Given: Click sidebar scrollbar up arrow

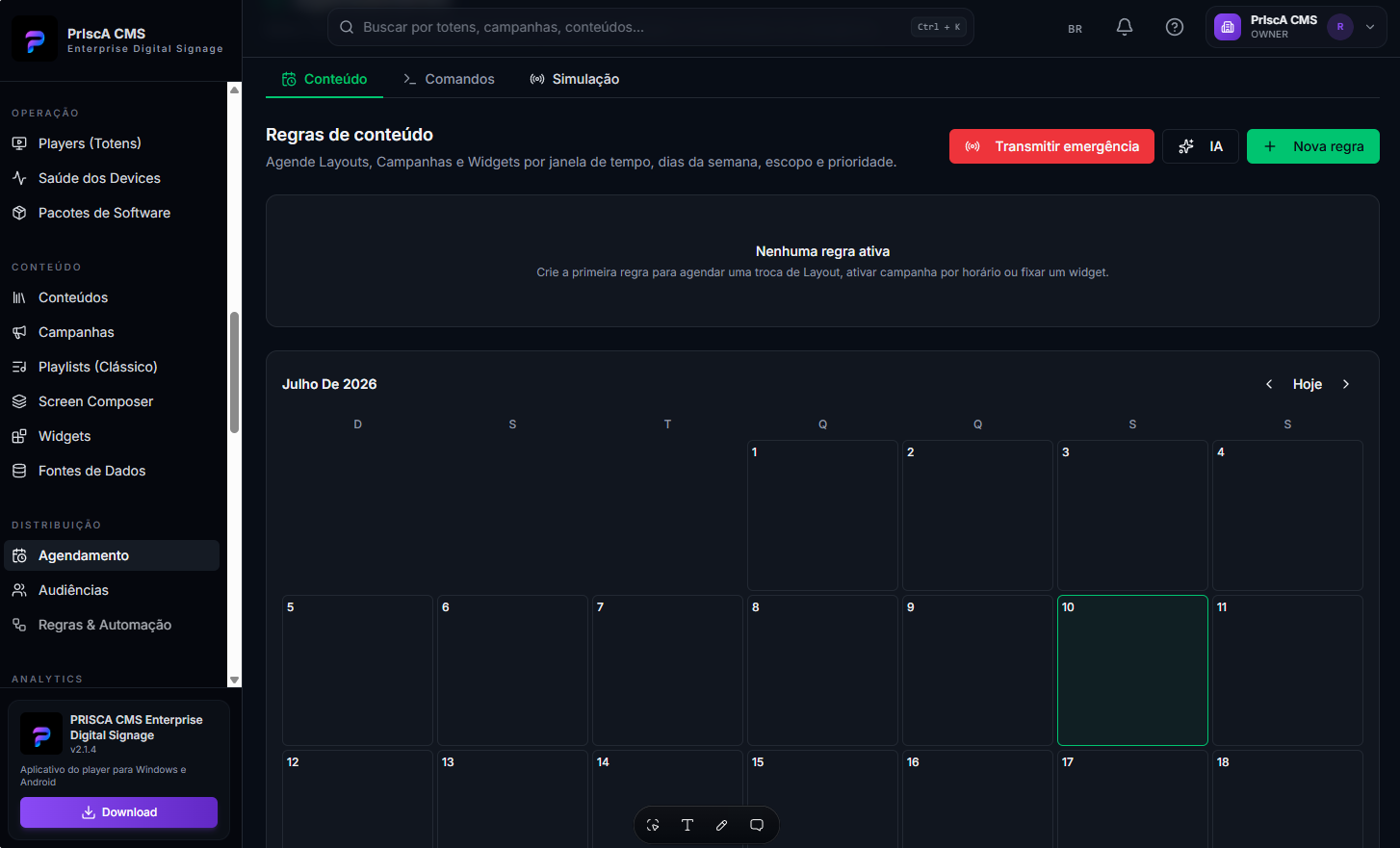Looking at the screenshot, I should click(234, 90).
